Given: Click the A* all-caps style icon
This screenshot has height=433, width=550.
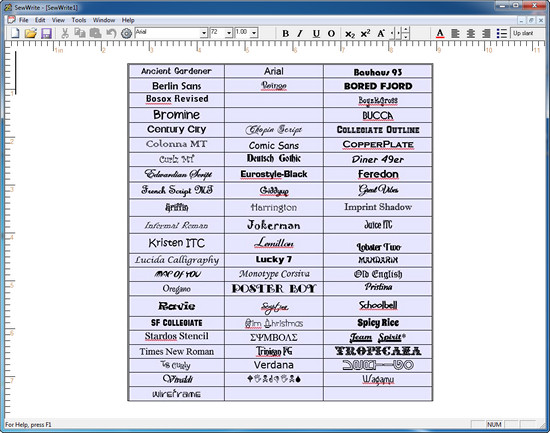Looking at the screenshot, I should (381, 33).
